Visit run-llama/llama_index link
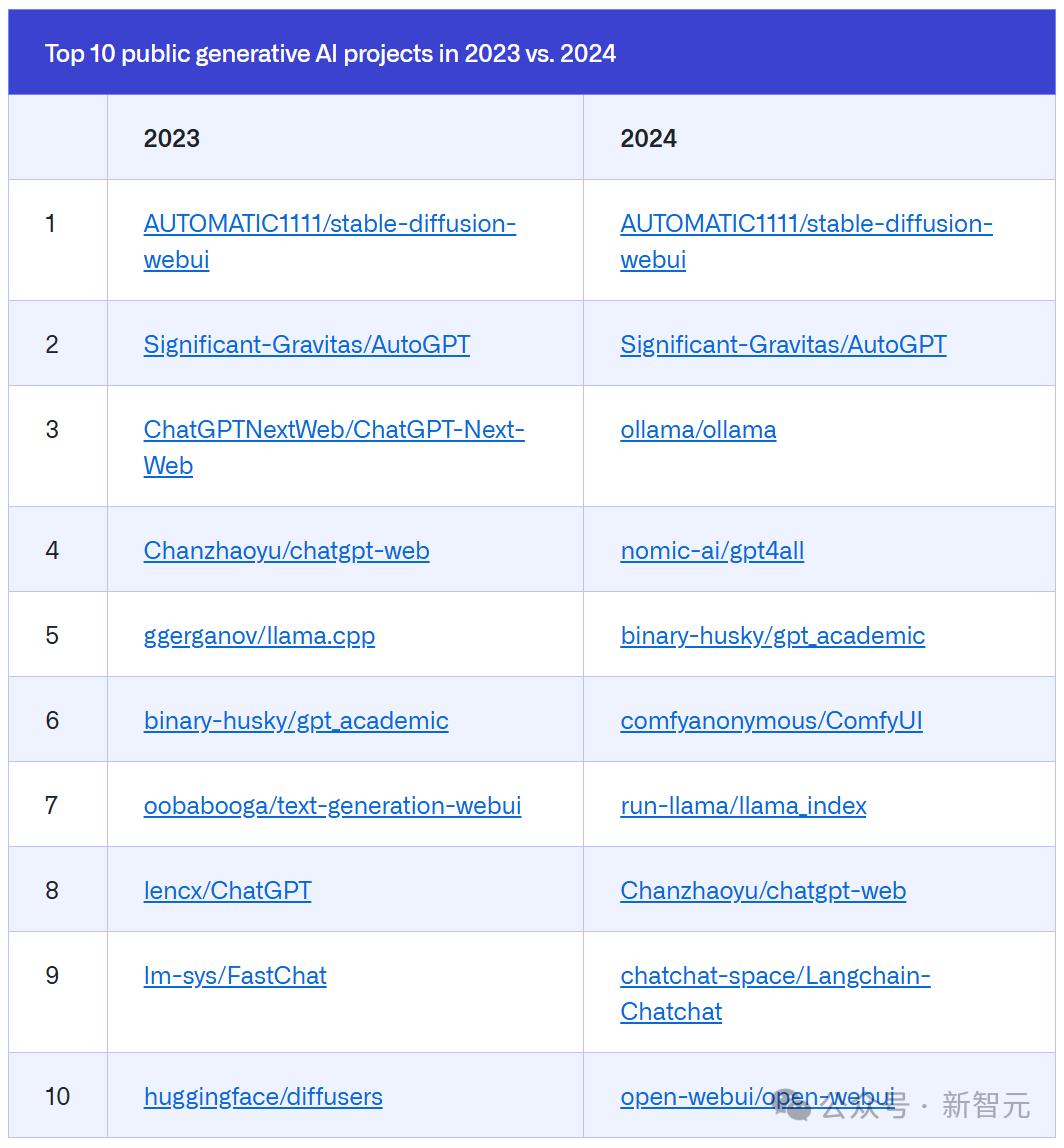This screenshot has height=1148, width=1064. click(x=743, y=805)
